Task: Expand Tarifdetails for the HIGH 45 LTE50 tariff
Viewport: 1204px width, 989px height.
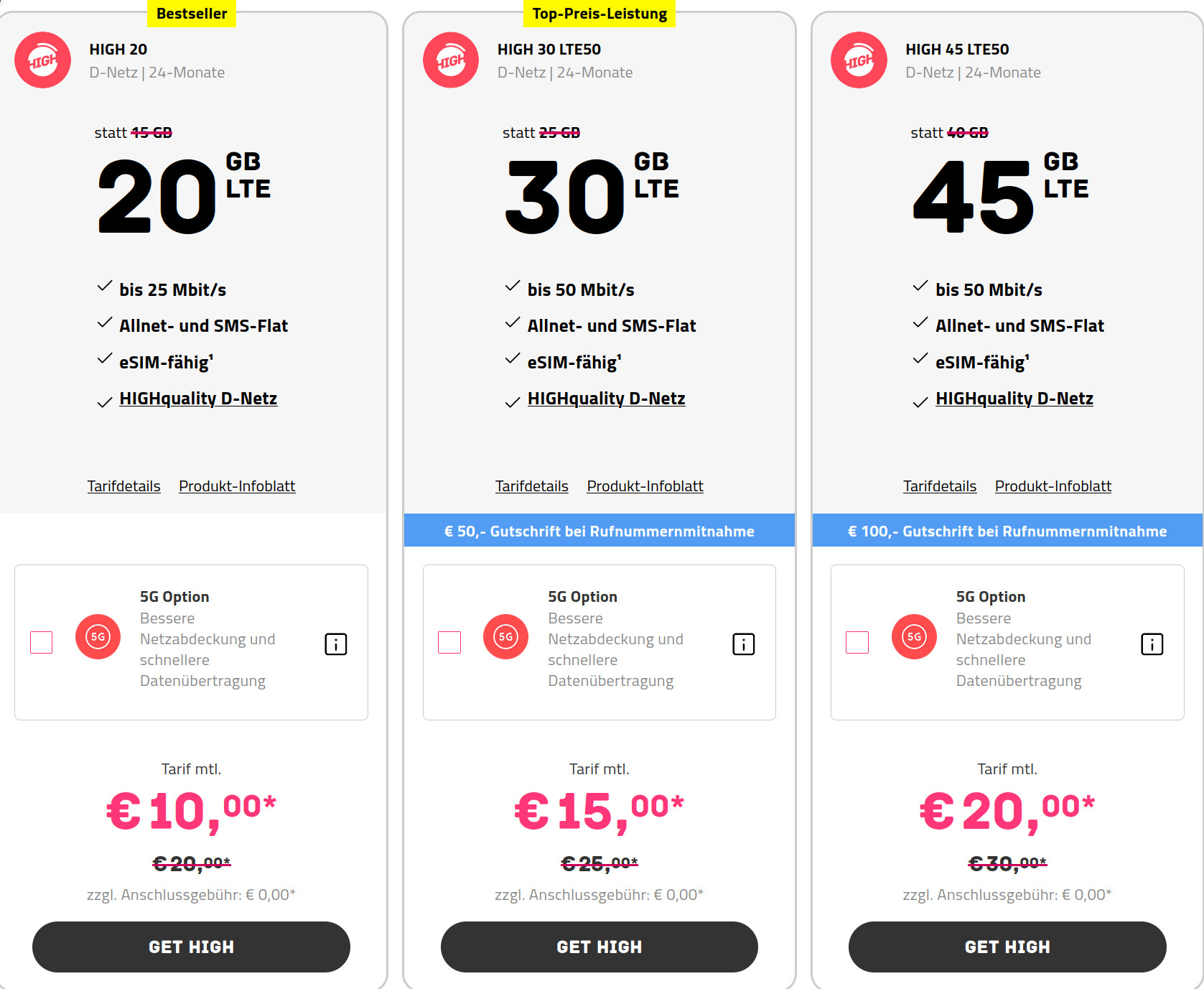Action: pyautogui.click(x=939, y=486)
